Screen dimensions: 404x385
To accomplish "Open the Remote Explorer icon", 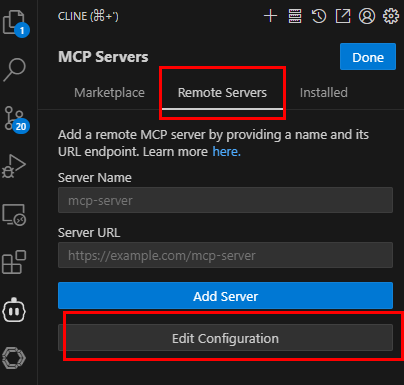I will coord(14,214).
